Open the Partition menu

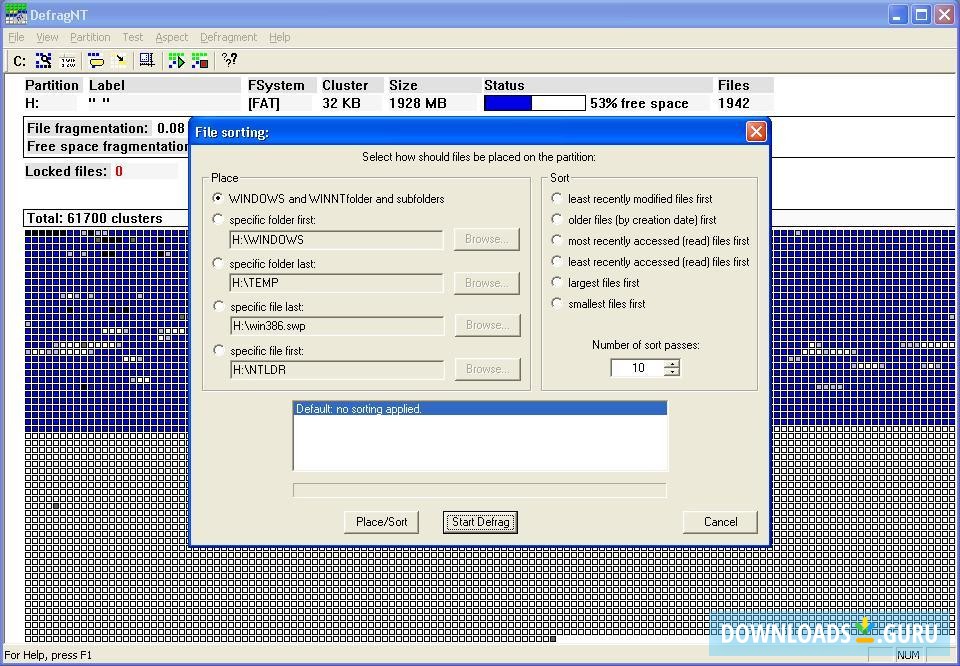point(90,37)
